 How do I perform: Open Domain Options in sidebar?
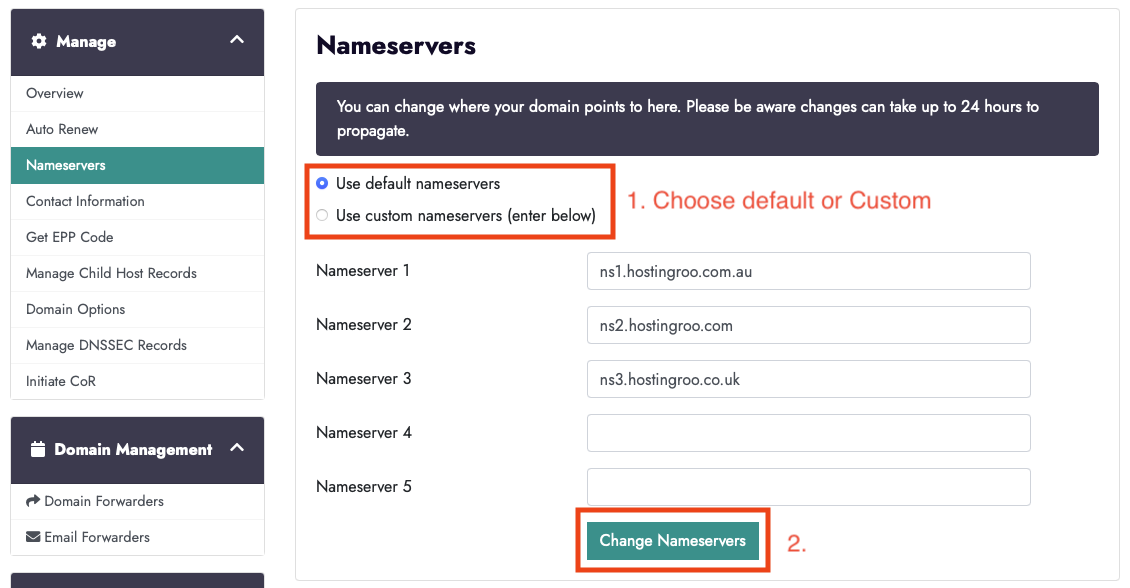(x=76, y=309)
